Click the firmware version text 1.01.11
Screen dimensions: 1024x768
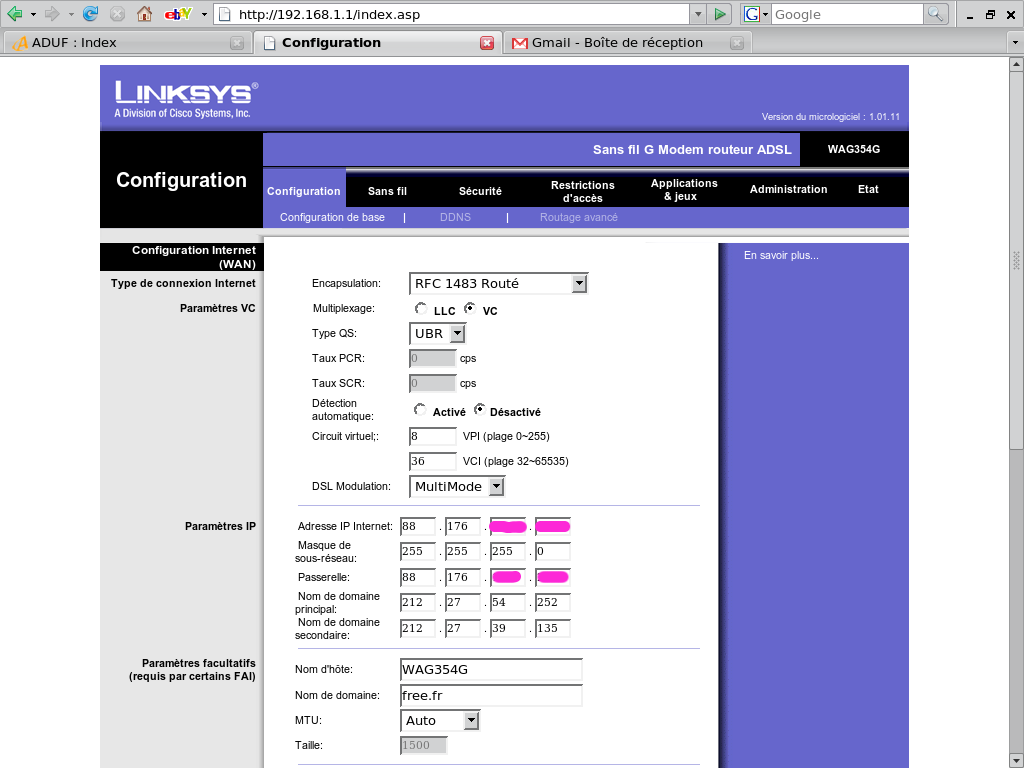tap(884, 116)
